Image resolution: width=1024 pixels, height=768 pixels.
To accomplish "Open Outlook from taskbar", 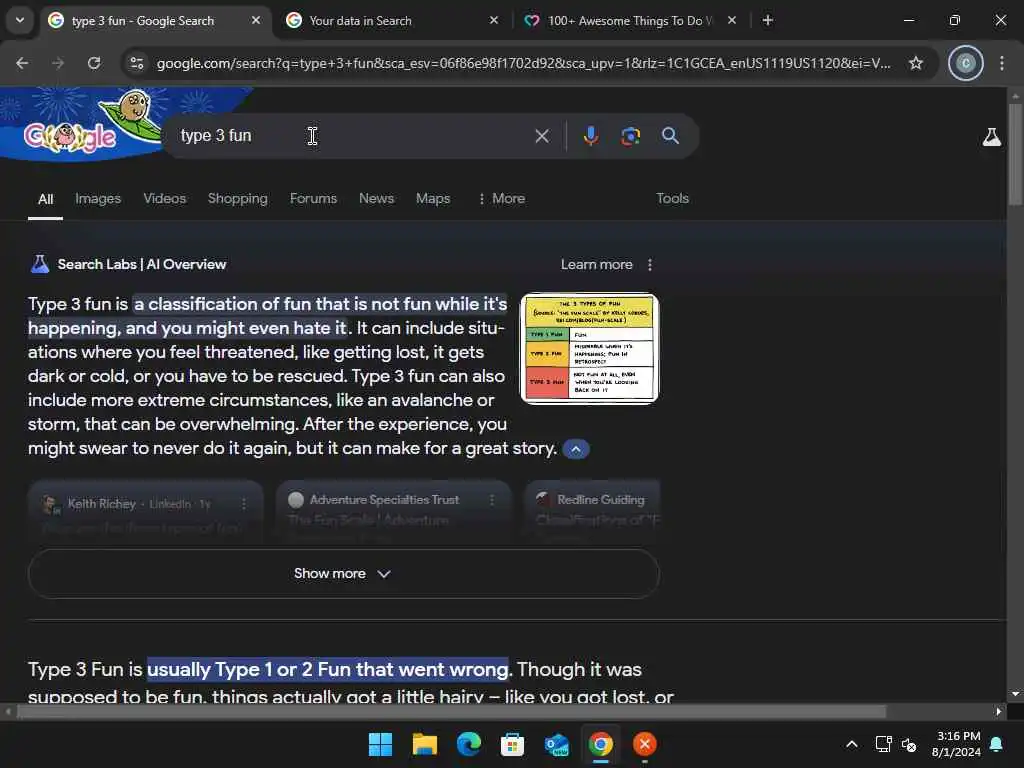I will tap(556, 744).
